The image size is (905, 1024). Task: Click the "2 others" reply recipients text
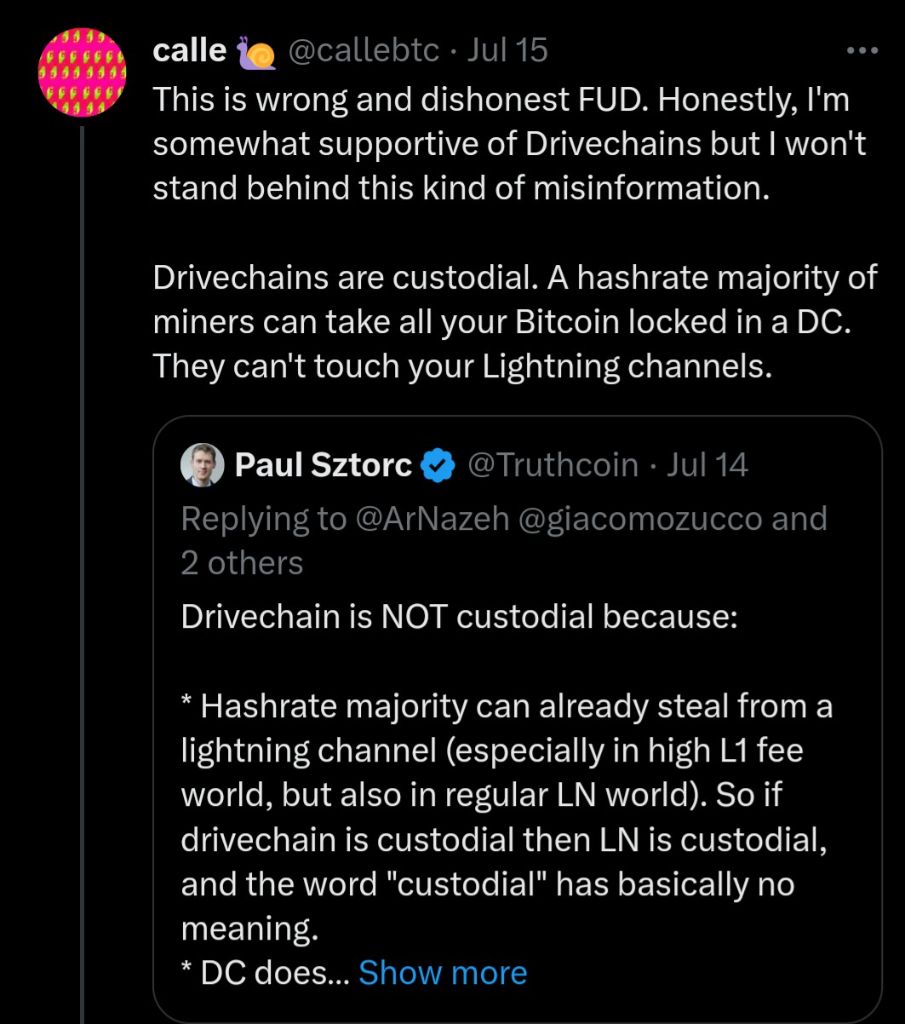pyautogui.click(x=242, y=563)
